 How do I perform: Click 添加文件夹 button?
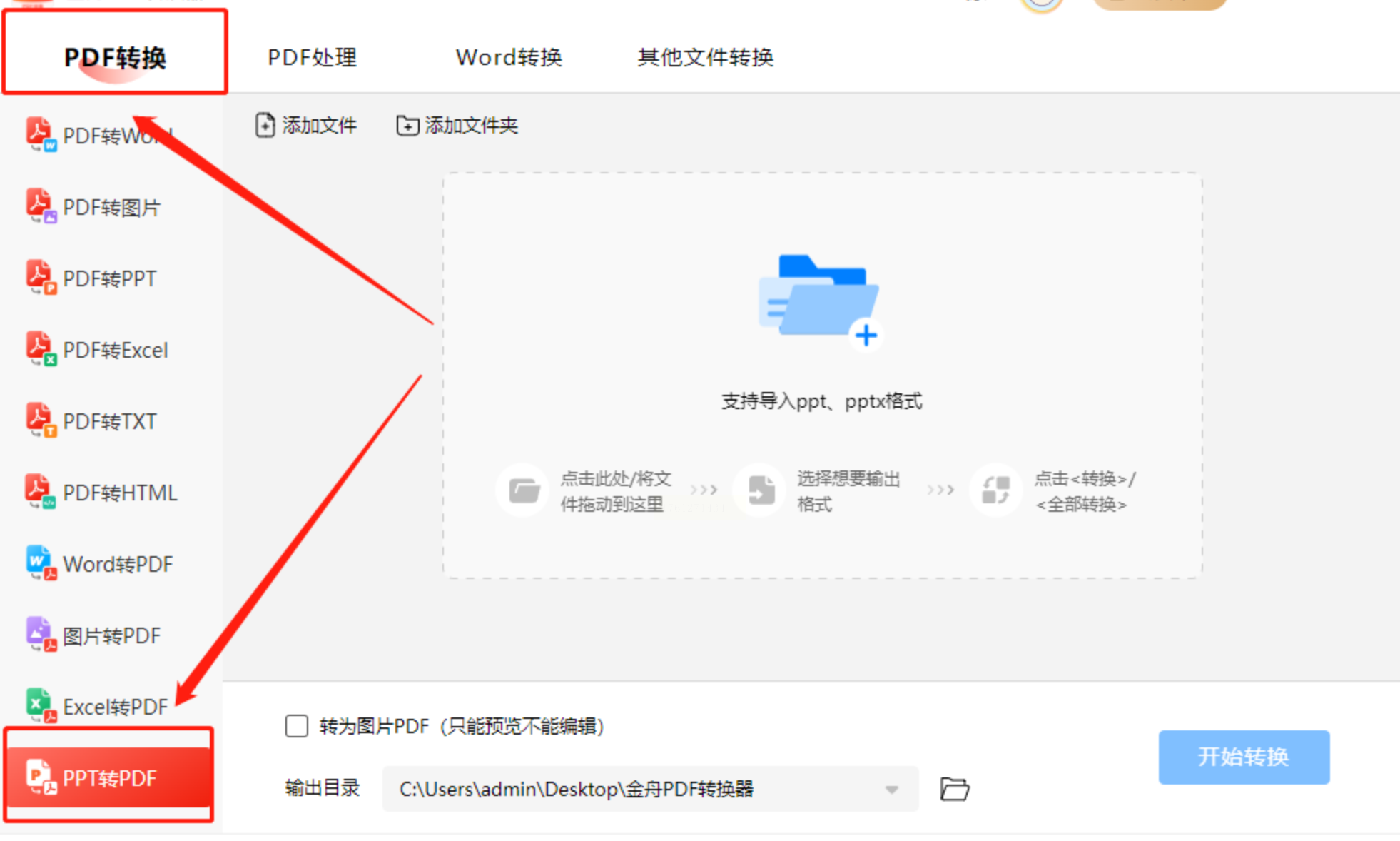tap(457, 126)
